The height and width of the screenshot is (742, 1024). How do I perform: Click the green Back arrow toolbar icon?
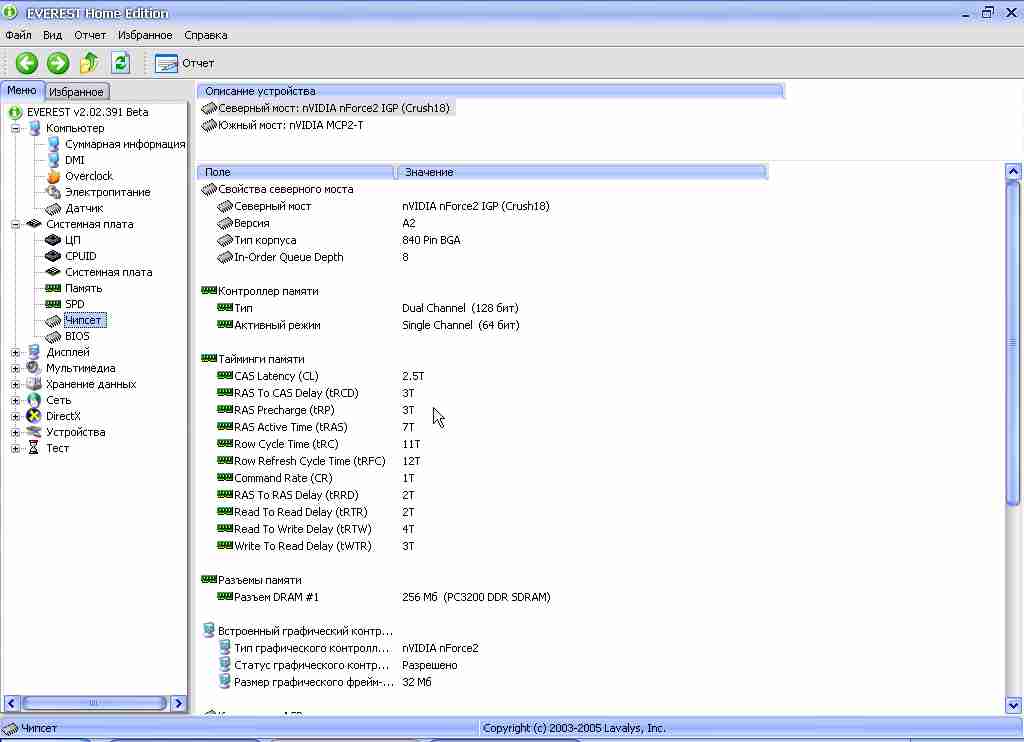click(x=26, y=63)
